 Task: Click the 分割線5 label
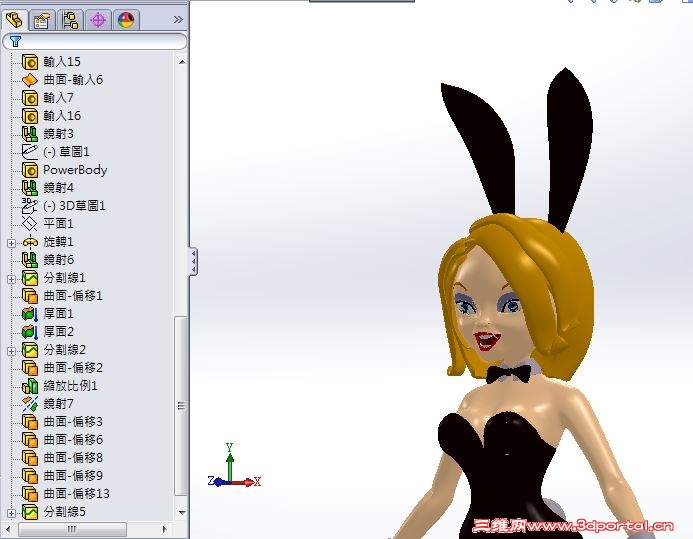coord(65,512)
